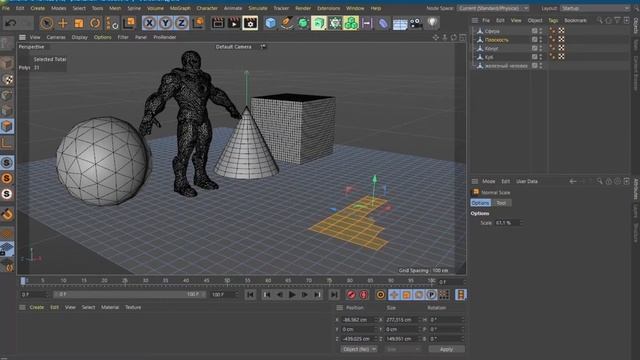Screen dimensions: 640x360
Task: Go to start of animation
Action: (250, 294)
